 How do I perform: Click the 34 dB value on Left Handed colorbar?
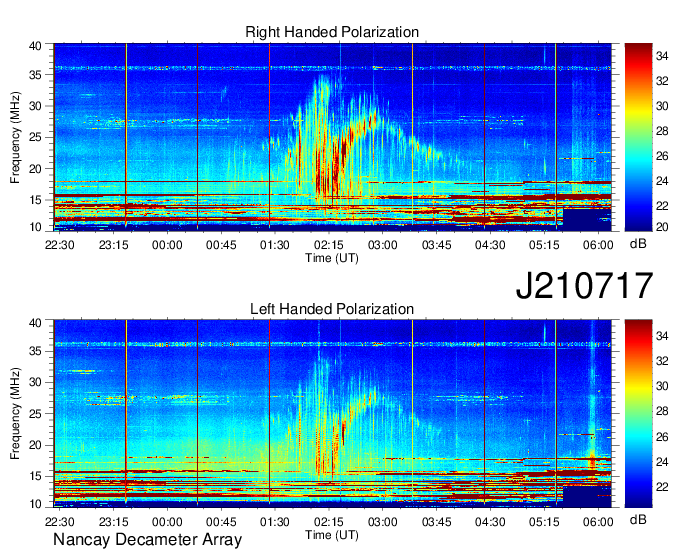(662, 336)
